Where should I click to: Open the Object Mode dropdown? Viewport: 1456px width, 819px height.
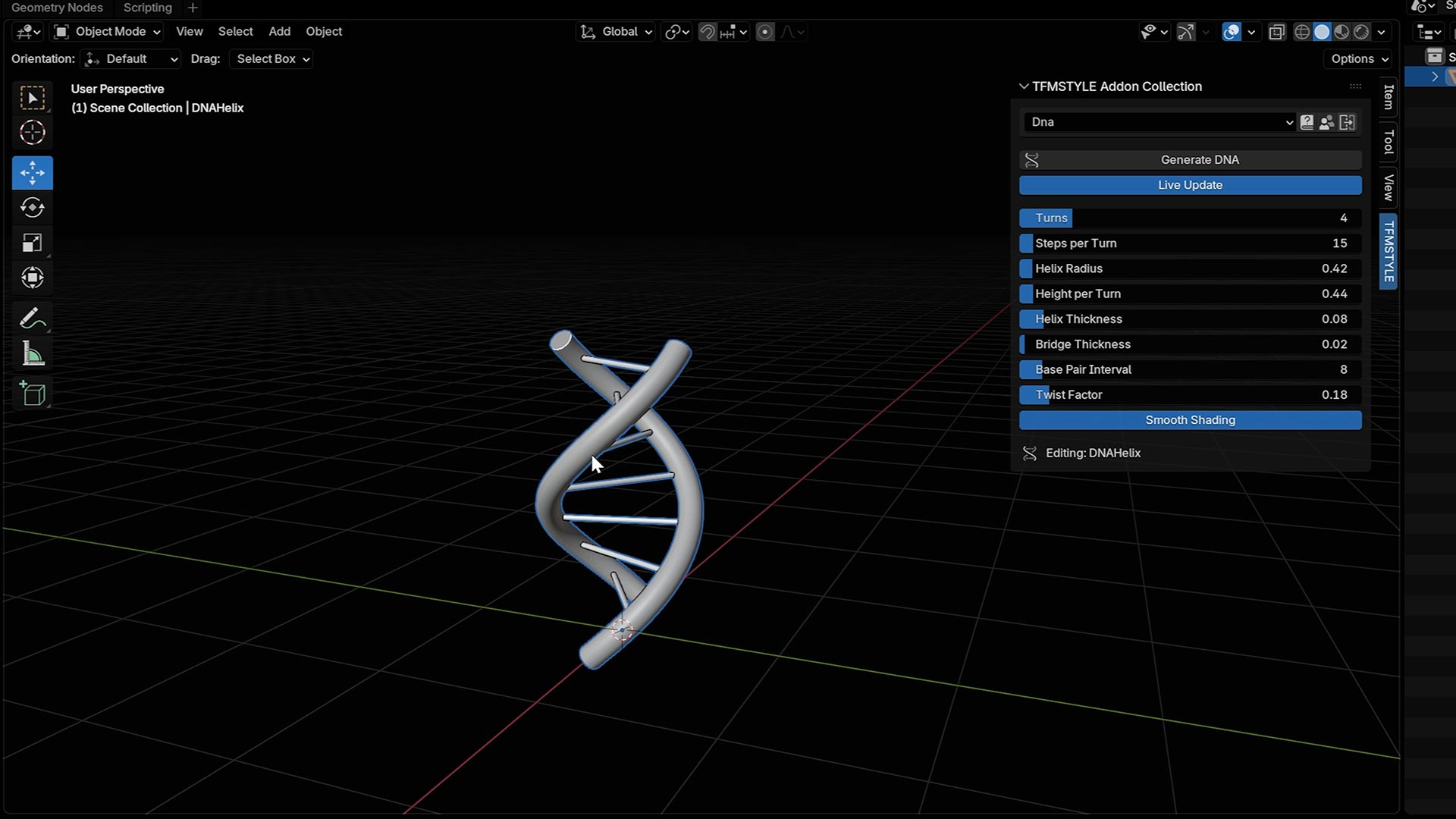[x=108, y=32]
